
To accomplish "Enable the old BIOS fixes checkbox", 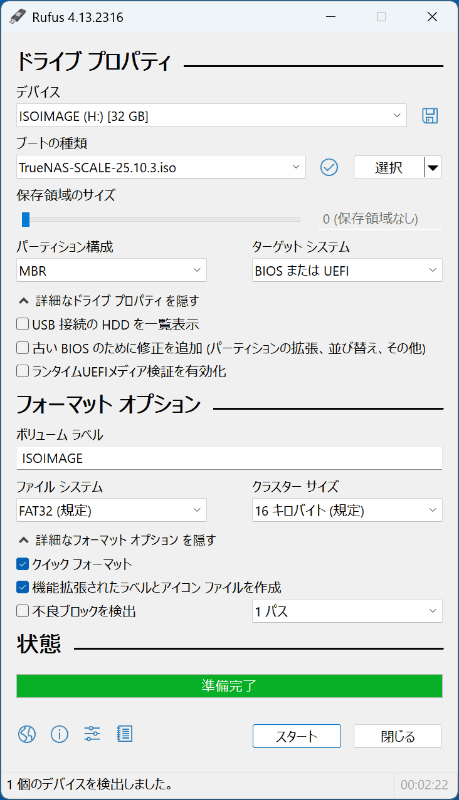I will 22,347.
